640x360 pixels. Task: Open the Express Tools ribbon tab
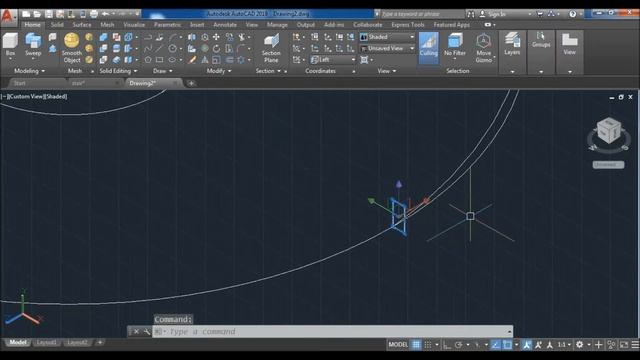[408, 25]
